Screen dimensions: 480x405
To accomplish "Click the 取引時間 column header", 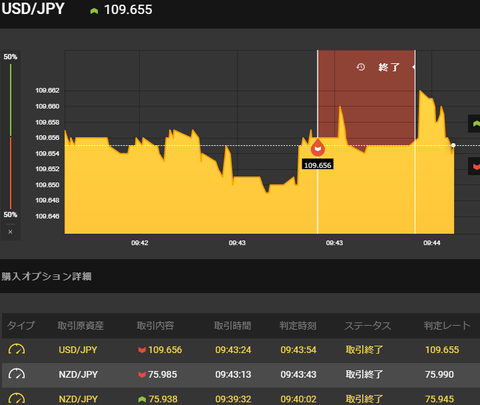I will (233, 325).
